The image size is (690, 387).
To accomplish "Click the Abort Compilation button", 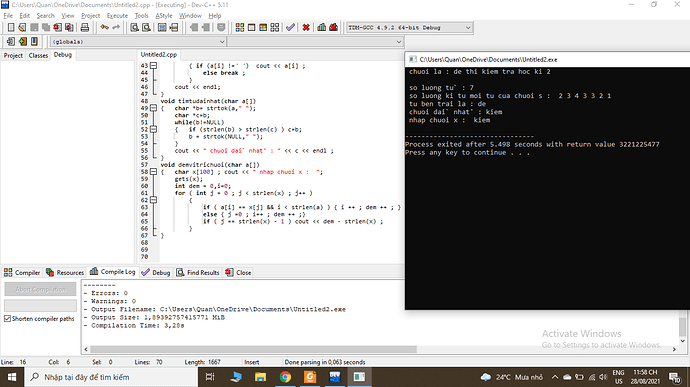I will 40,289.
